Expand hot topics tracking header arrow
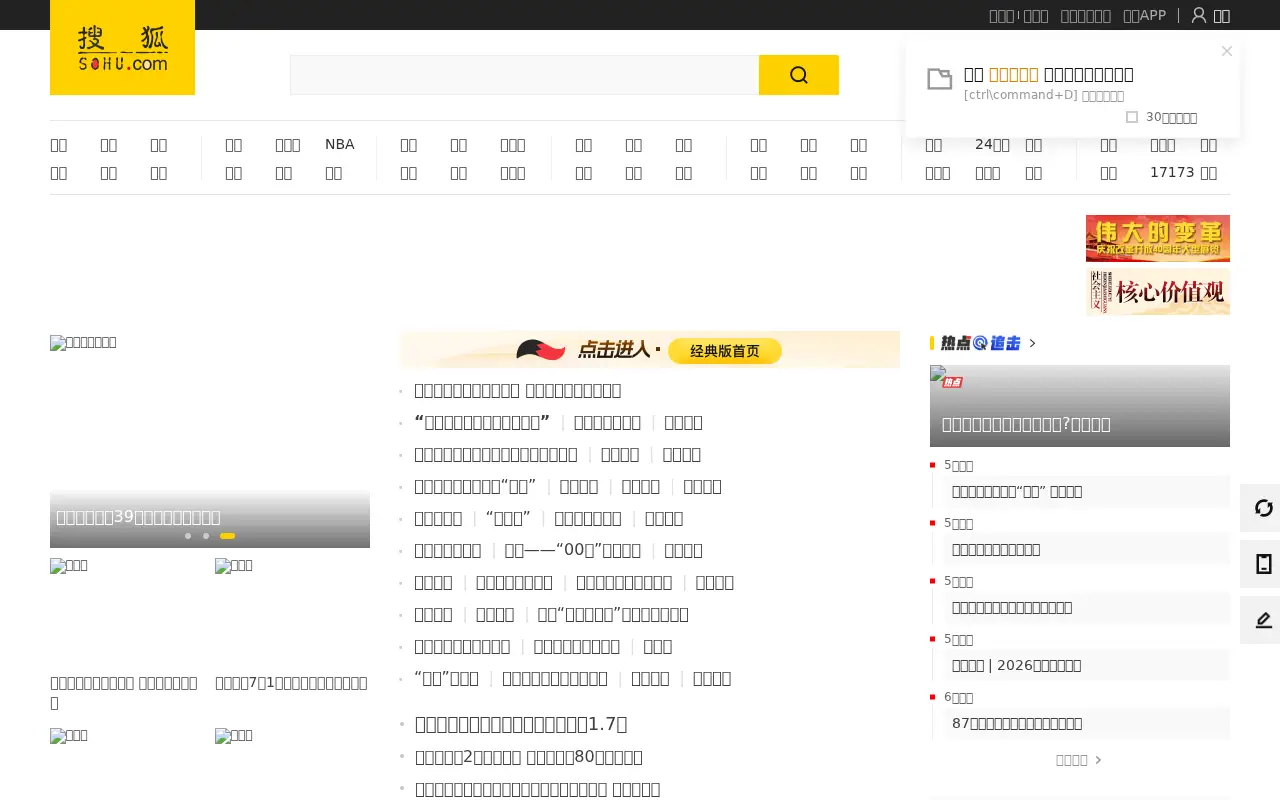The image size is (1280, 800). click(1033, 343)
